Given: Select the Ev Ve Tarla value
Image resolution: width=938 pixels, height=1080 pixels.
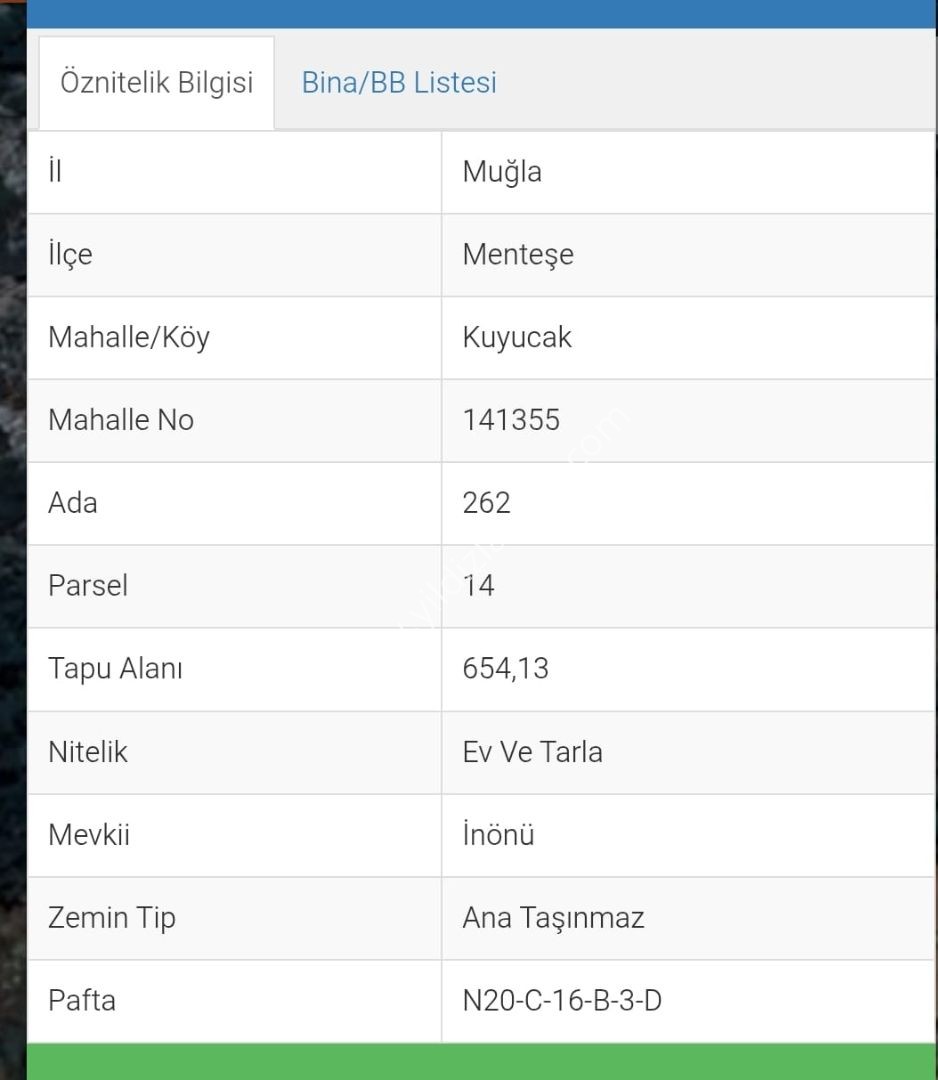Looking at the screenshot, I should point(532,752).
